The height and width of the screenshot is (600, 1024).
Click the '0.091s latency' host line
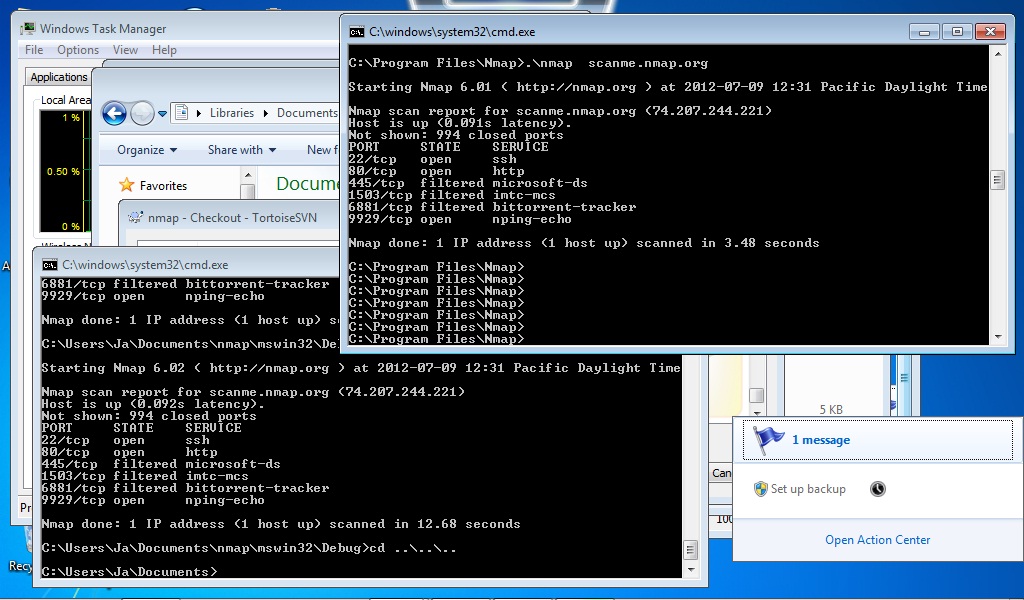460,123
